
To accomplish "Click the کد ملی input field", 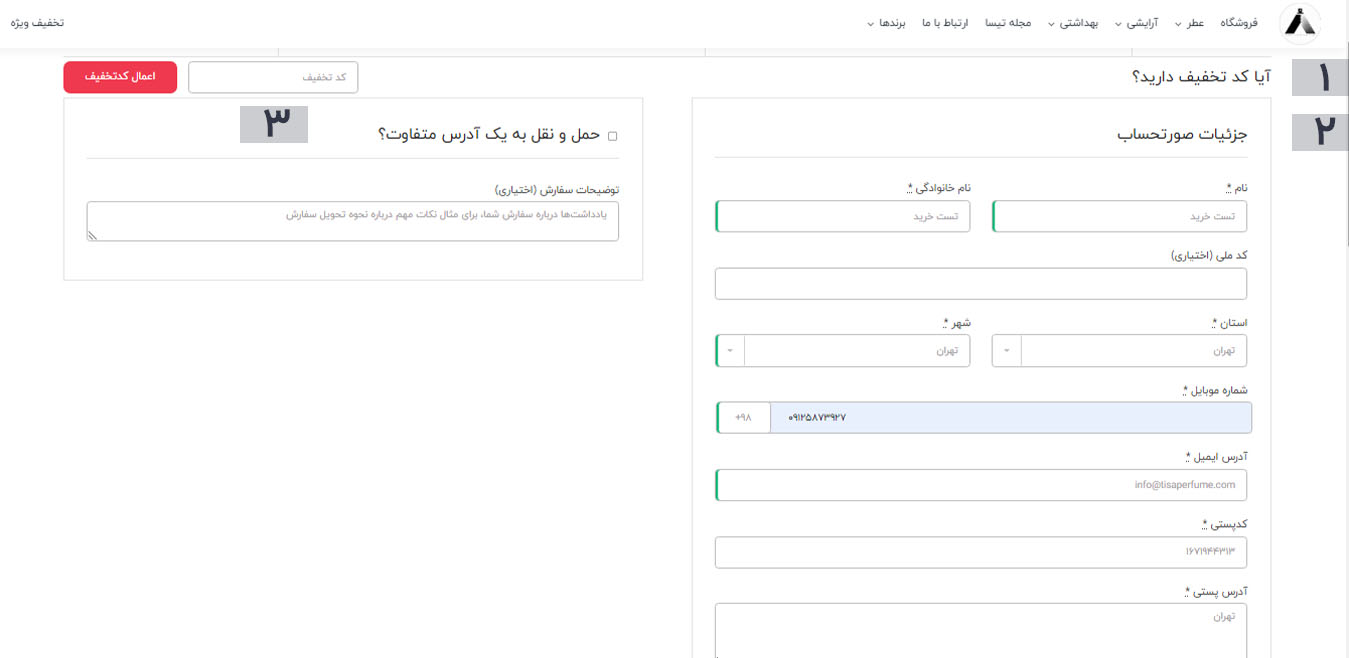I will 981,284.
